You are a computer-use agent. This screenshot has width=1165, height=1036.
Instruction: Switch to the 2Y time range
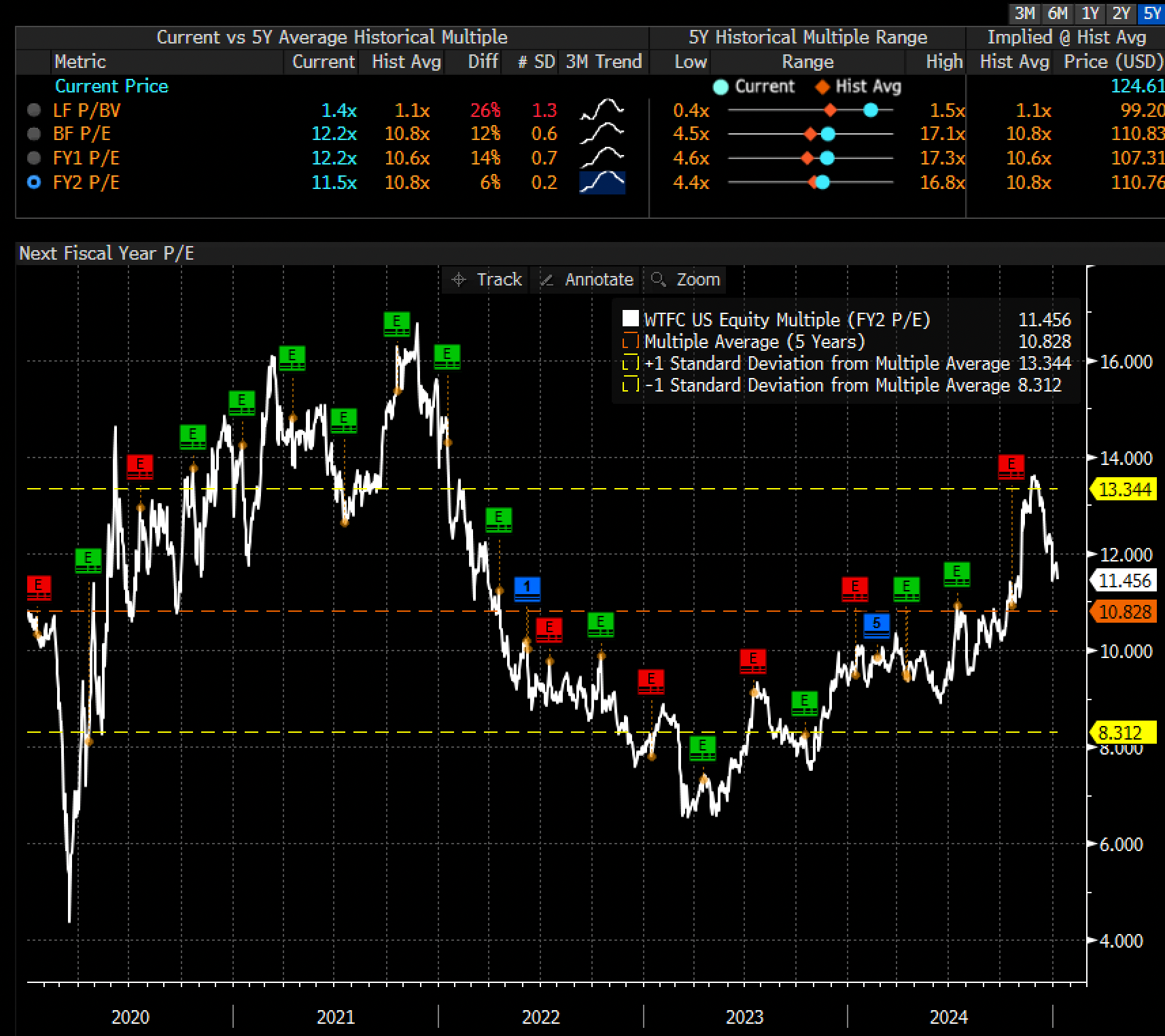click(1121, 13)
